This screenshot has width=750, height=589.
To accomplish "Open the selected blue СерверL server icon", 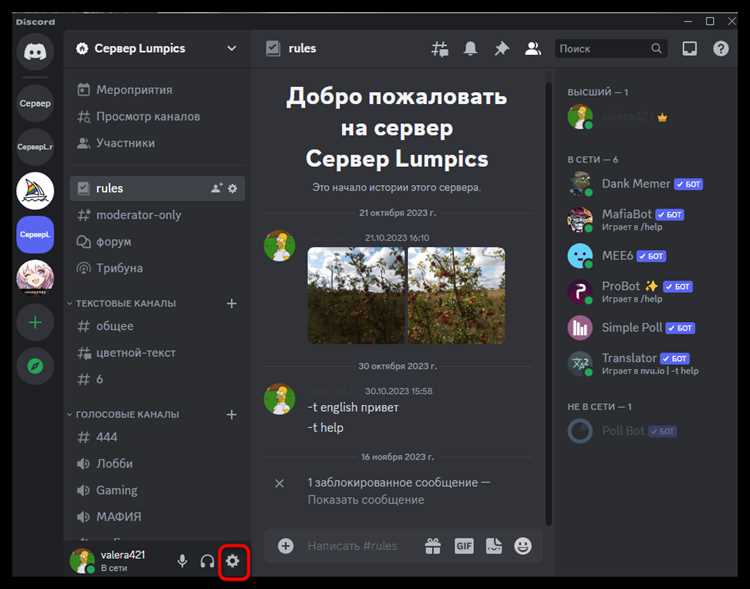I will pyautogui.click(x=35, y=234).
